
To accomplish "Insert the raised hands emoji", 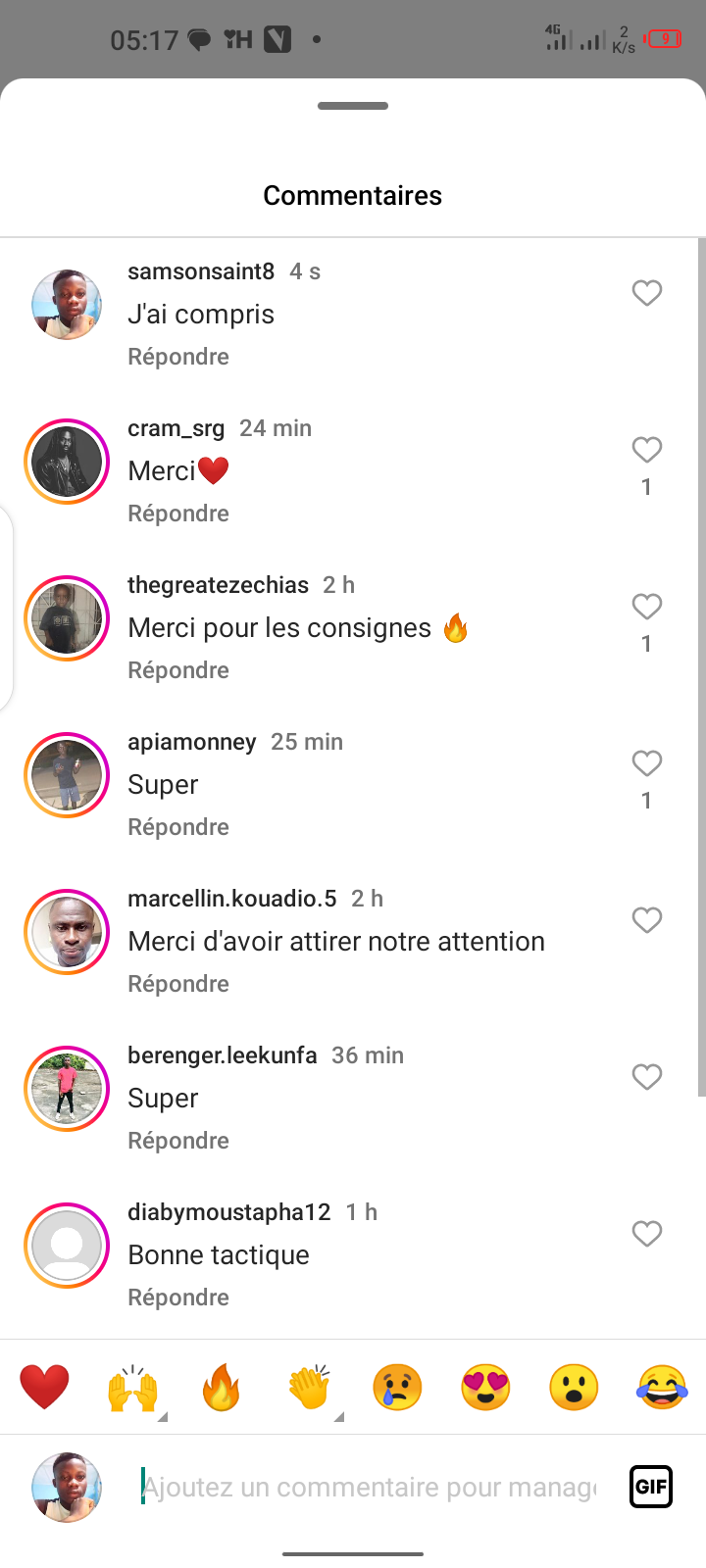I will pos(132,1388).
